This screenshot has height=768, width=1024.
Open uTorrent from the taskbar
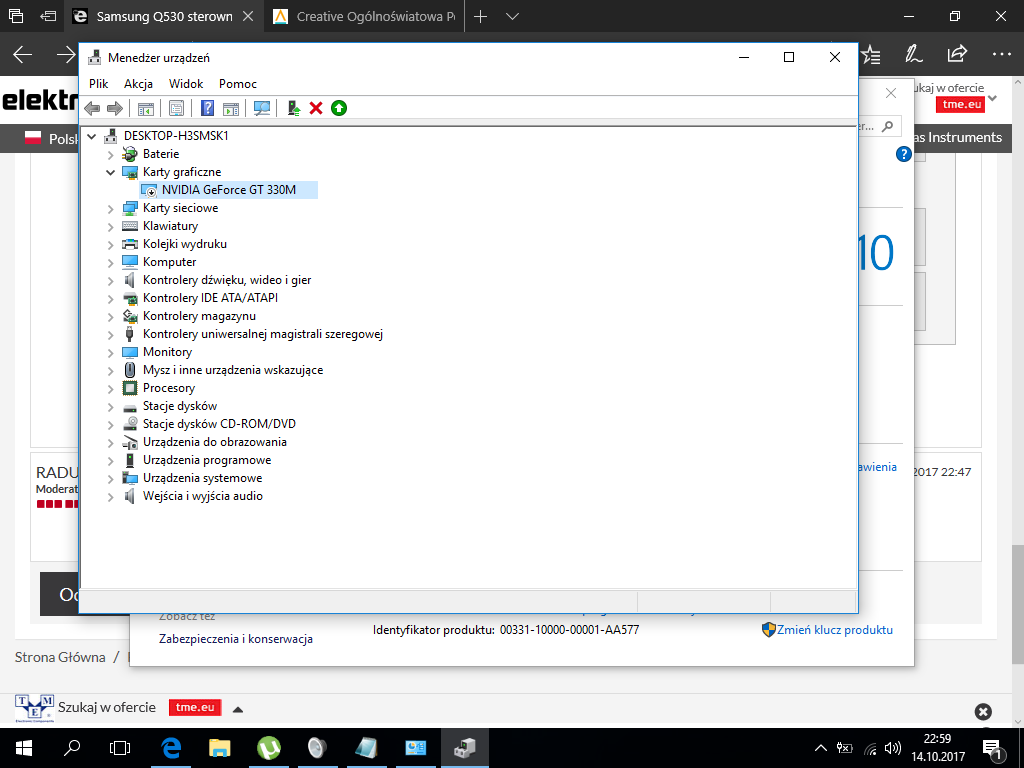pos(268,748)
